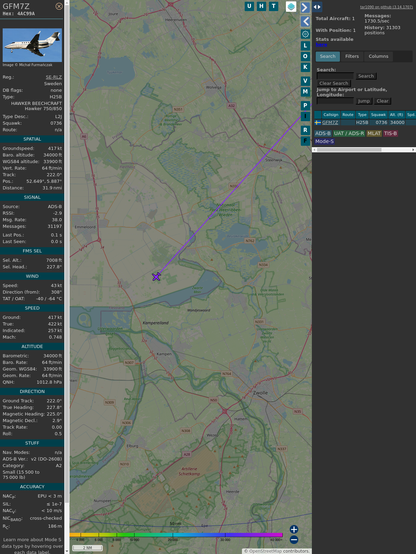416x554 pixels.
Task: Click the T map toggle button
Action: [x=273, y=6]
